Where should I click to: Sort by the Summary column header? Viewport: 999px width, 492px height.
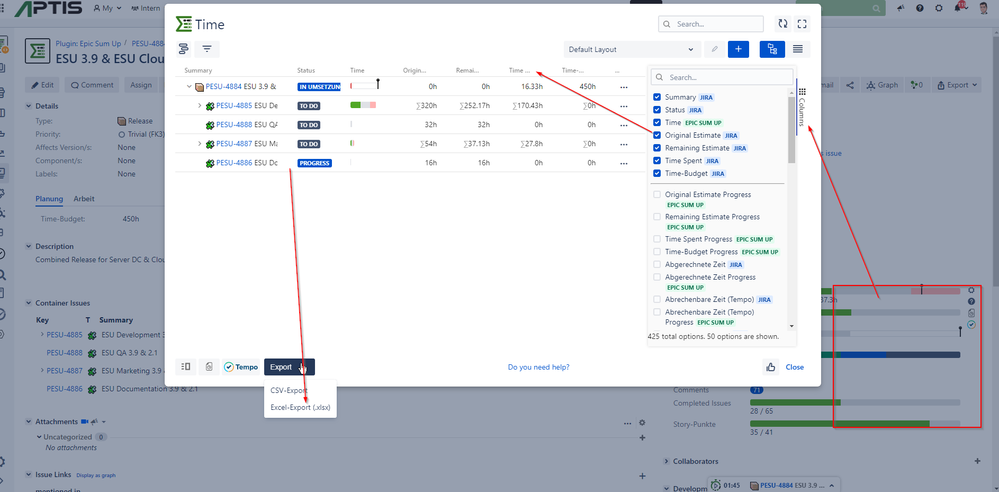(198, 71)
